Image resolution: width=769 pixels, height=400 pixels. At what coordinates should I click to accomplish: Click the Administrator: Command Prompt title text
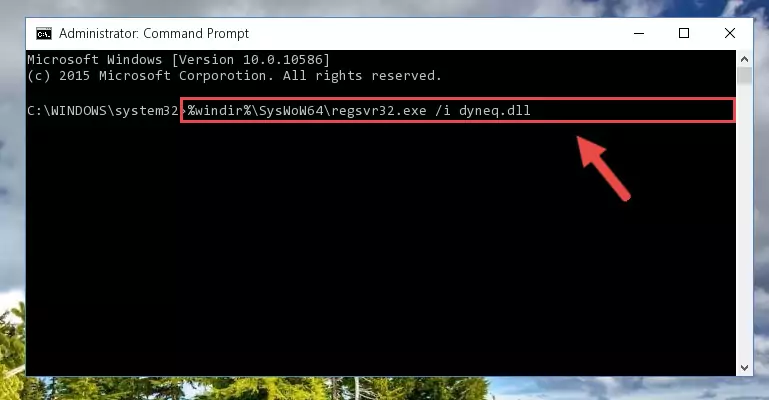(x=154, y=33)
